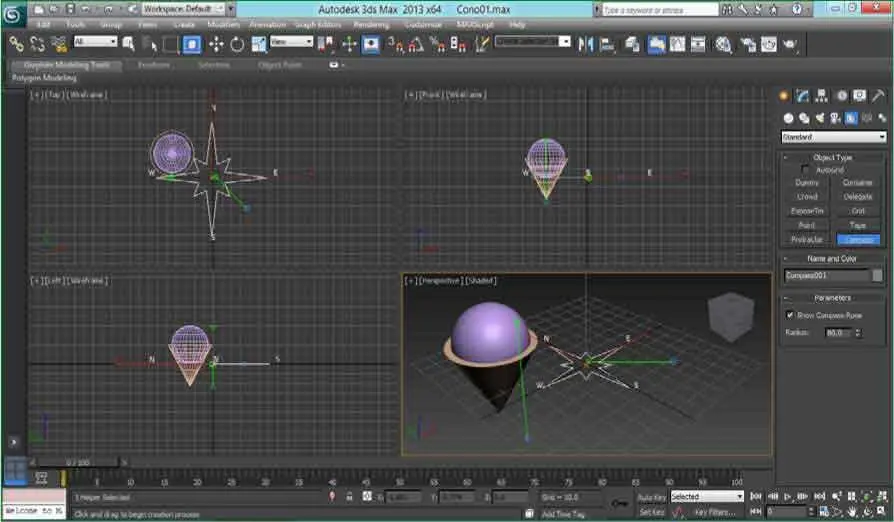Viewport: 894px width, 522px height.
Task: Click the Compass001 name field
Action: (x=827, y=276)
